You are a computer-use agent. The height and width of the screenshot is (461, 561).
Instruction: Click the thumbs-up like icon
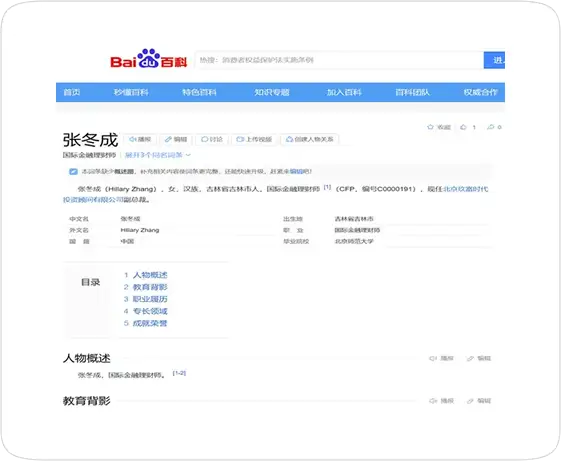coord(463,127)
